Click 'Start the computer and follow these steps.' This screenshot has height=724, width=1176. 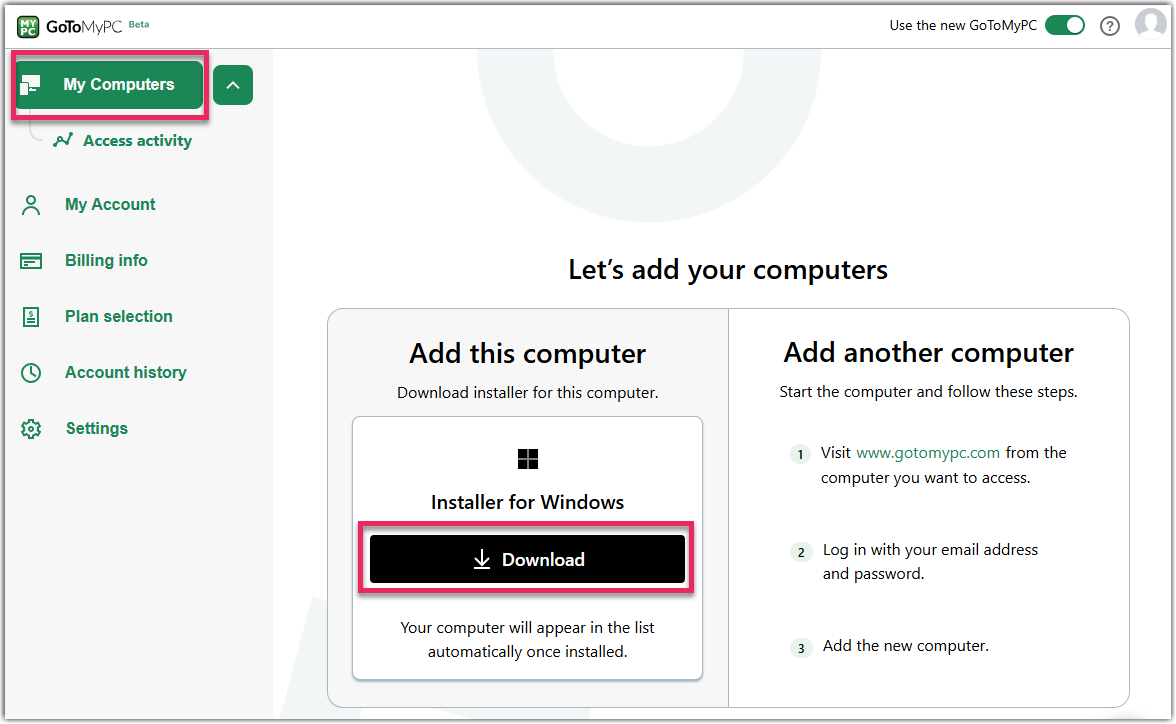(928, 392)
